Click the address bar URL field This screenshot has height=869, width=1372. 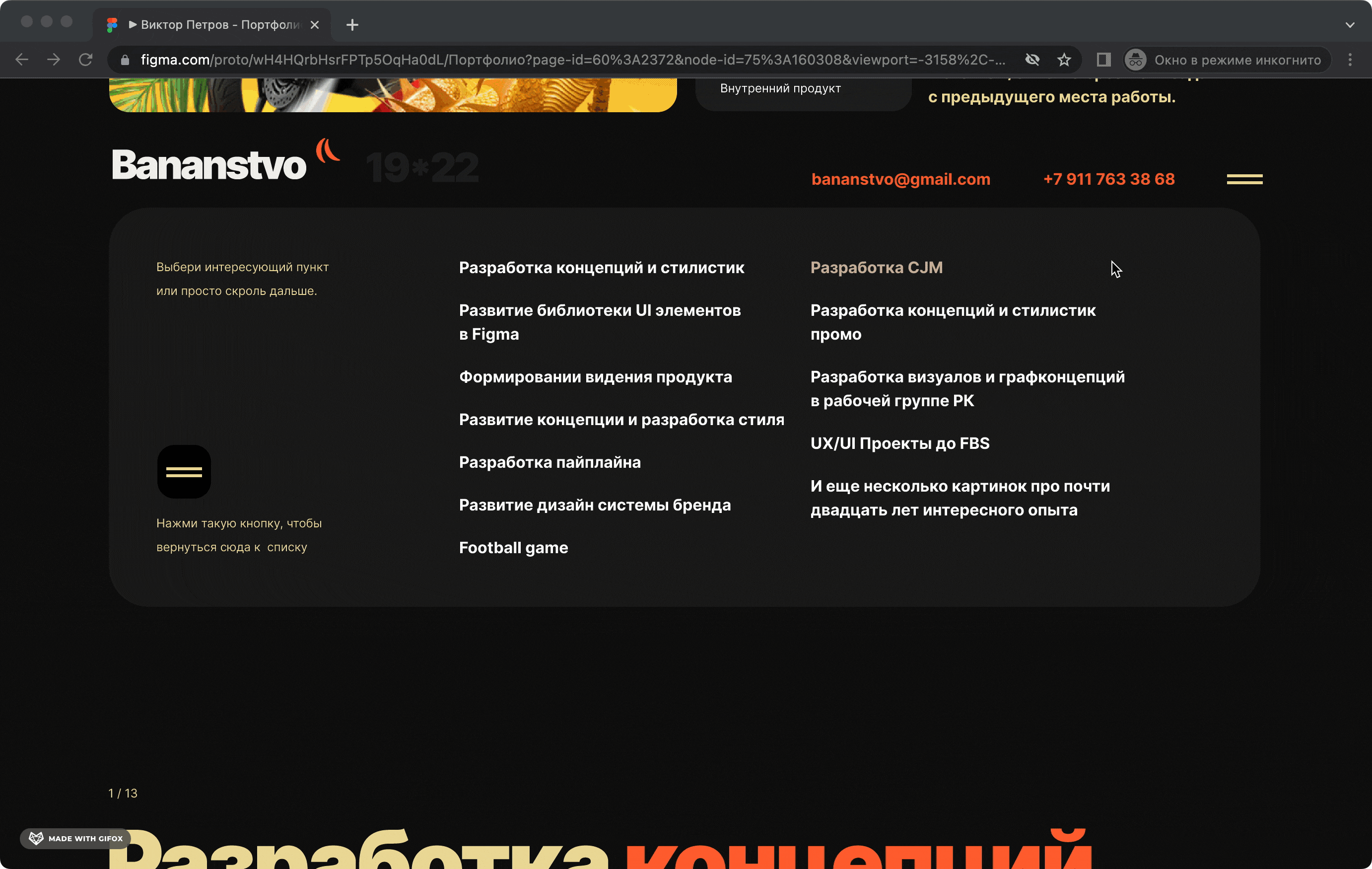[570, 60]
